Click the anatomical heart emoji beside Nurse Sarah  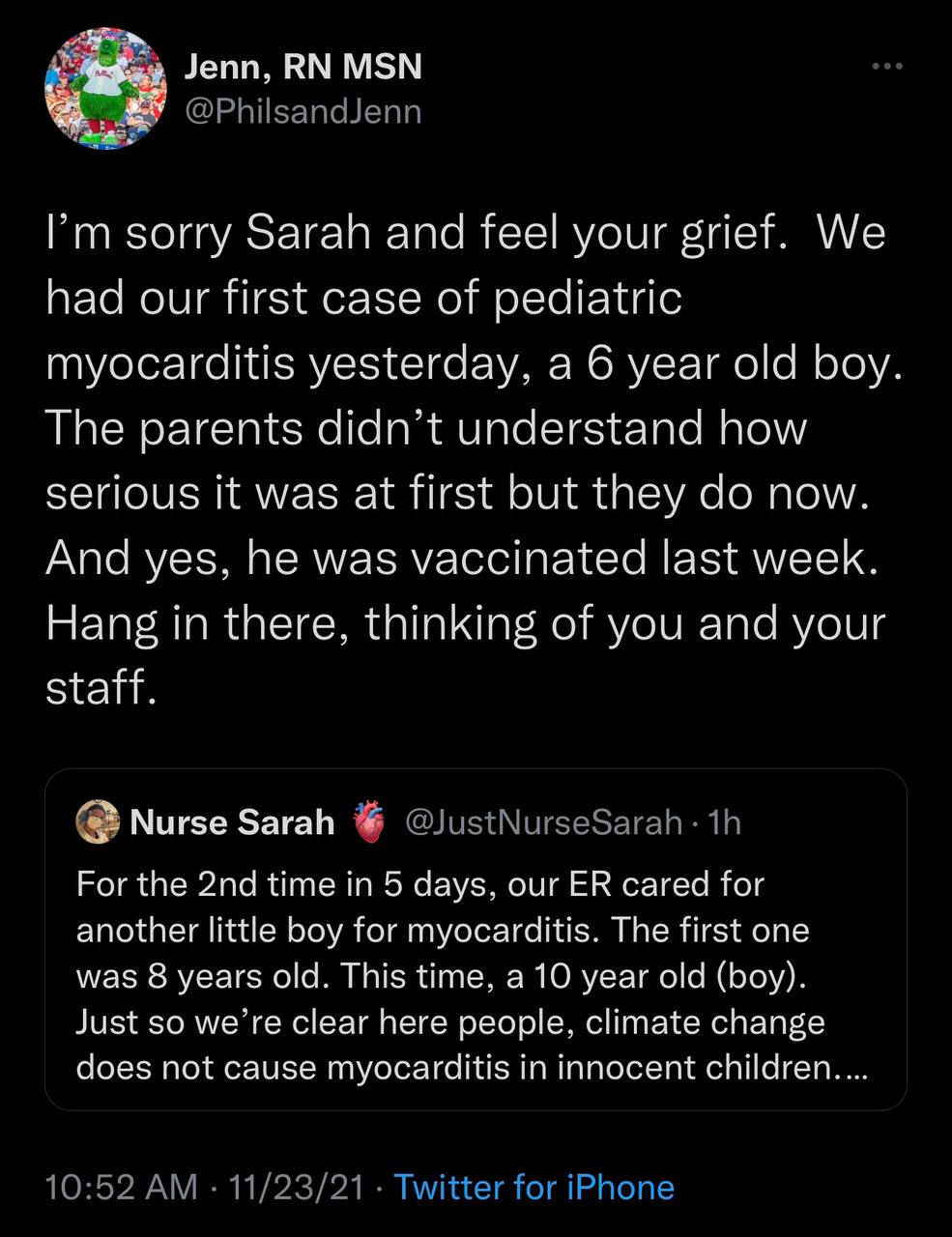[368, 822]
